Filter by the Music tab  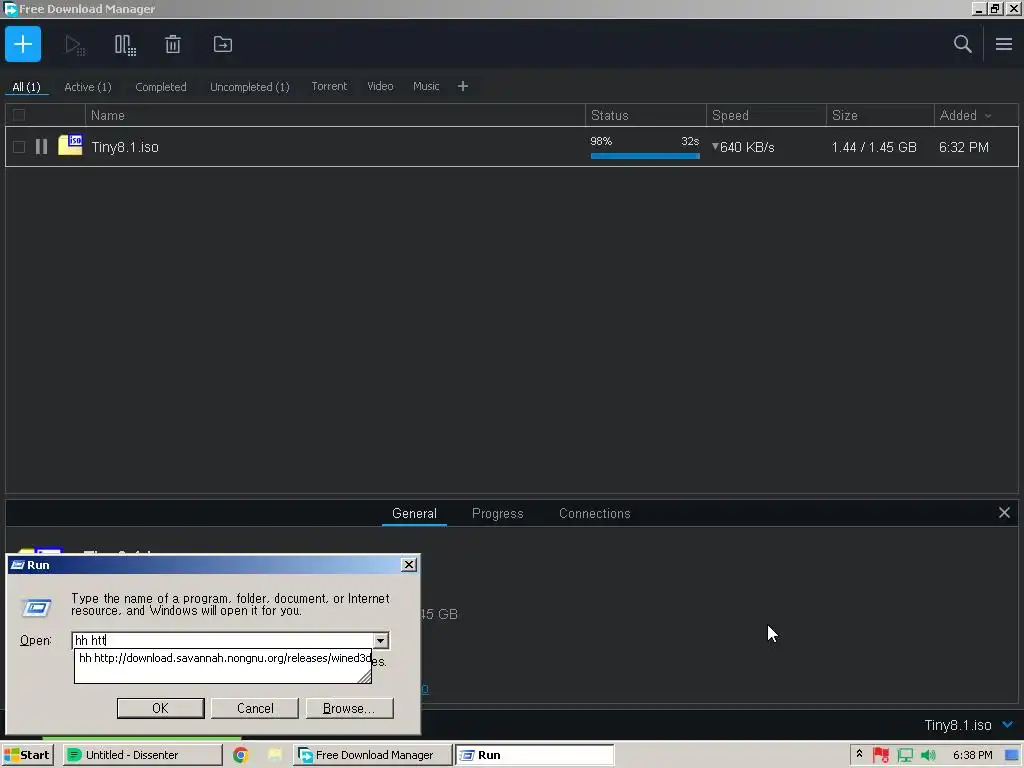[x=426, y=86]
